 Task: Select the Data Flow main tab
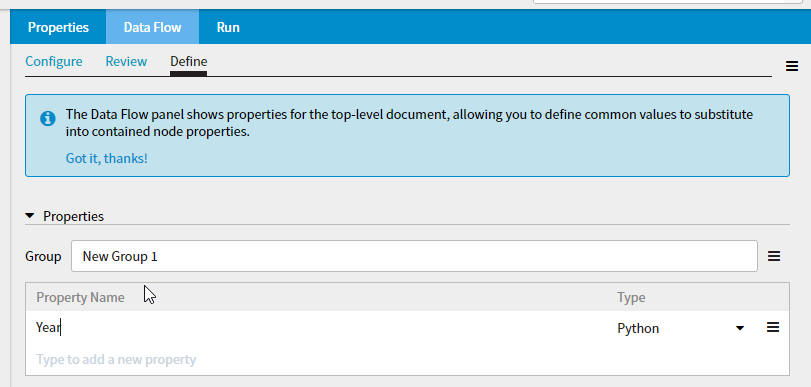pyautogui.click(x=153, y=27)
